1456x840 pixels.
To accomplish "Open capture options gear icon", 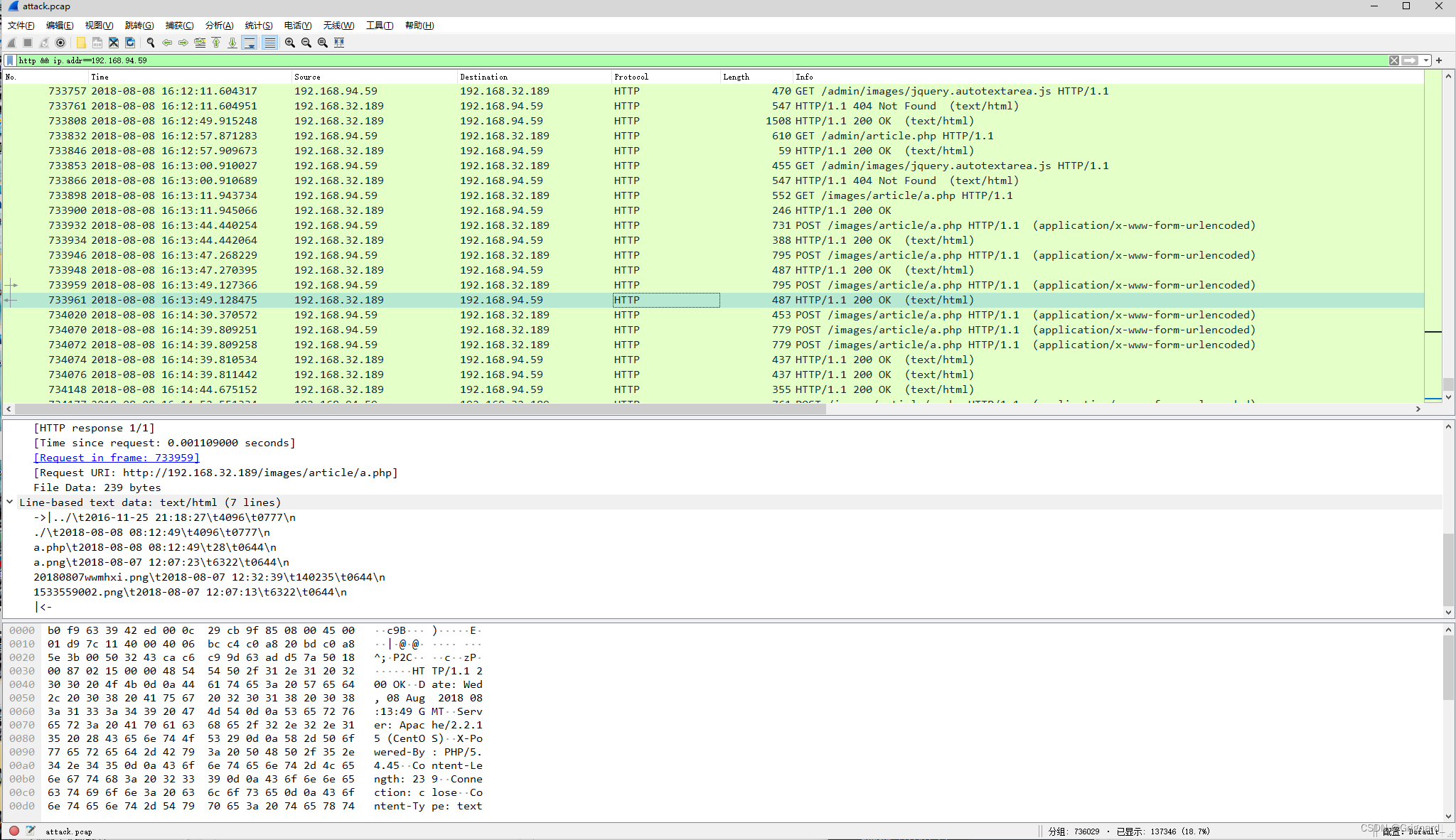I will 60,43.
